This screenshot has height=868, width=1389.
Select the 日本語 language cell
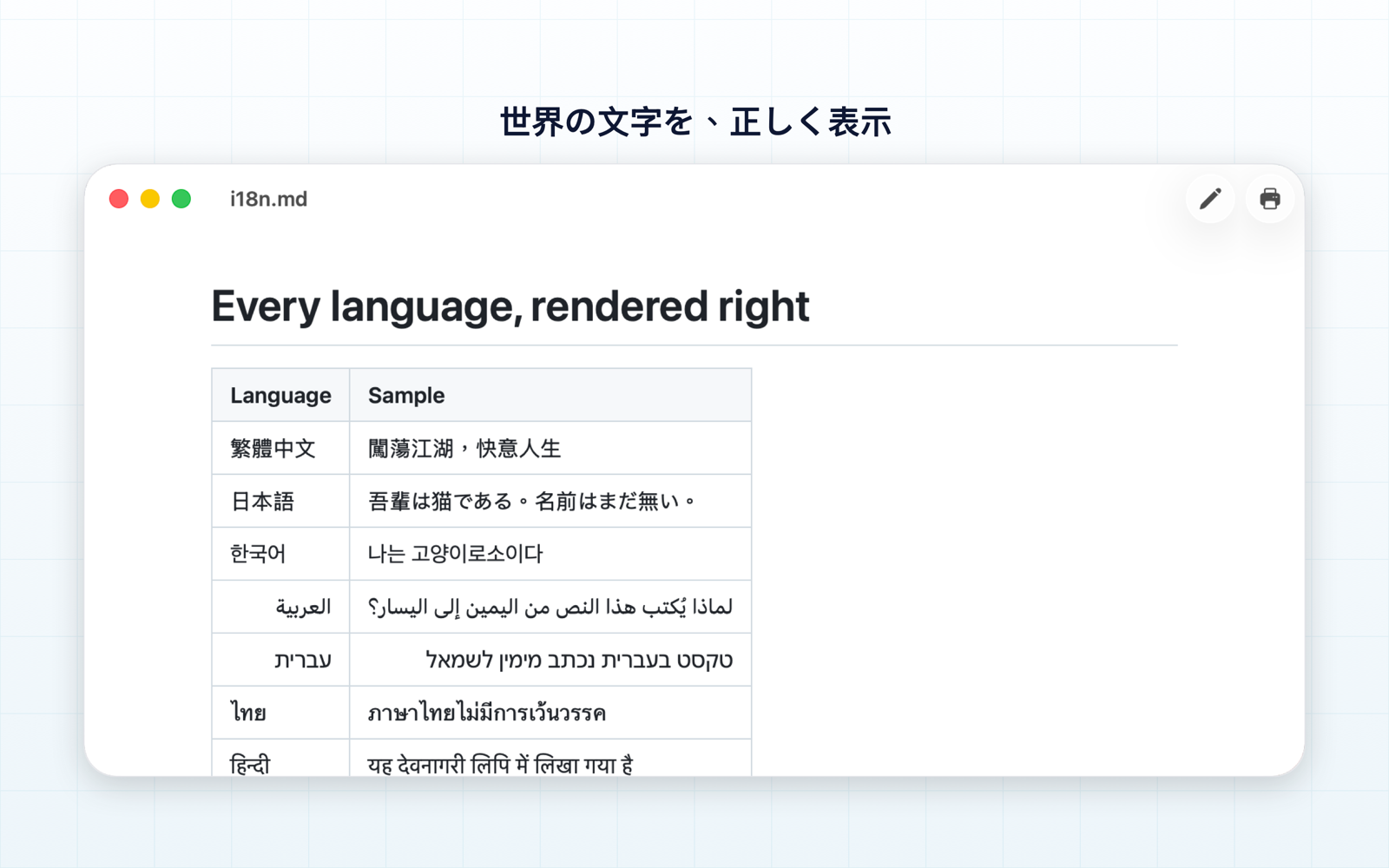pos(280,501)
